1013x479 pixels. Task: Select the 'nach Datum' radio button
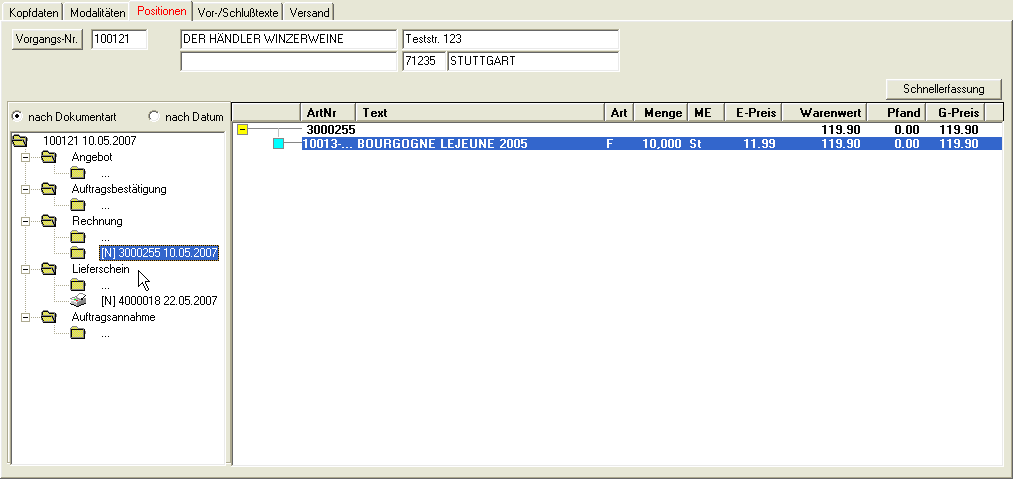point(153,117)
